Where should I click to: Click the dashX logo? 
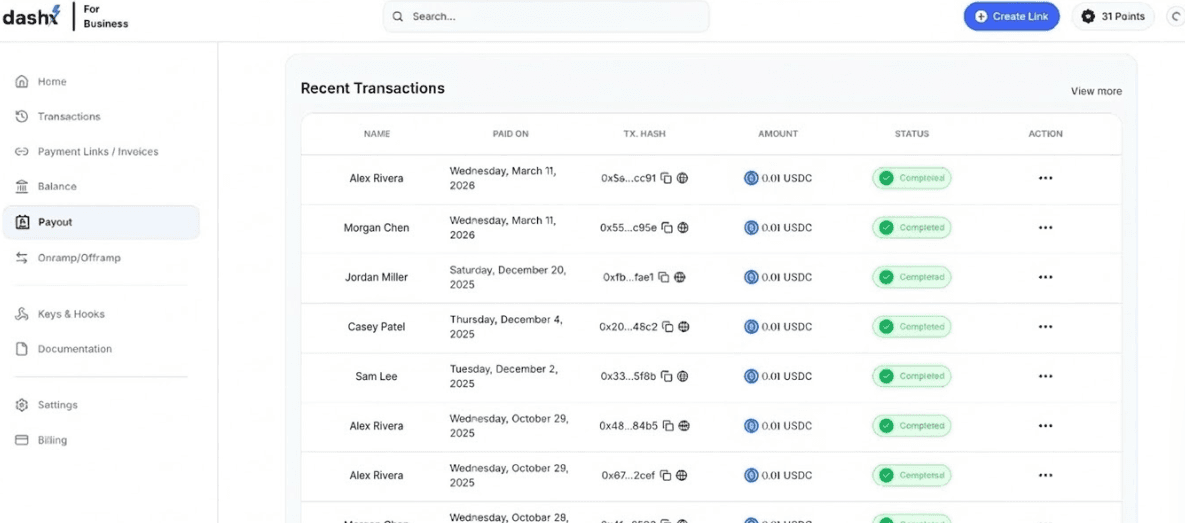click(32, 16)
